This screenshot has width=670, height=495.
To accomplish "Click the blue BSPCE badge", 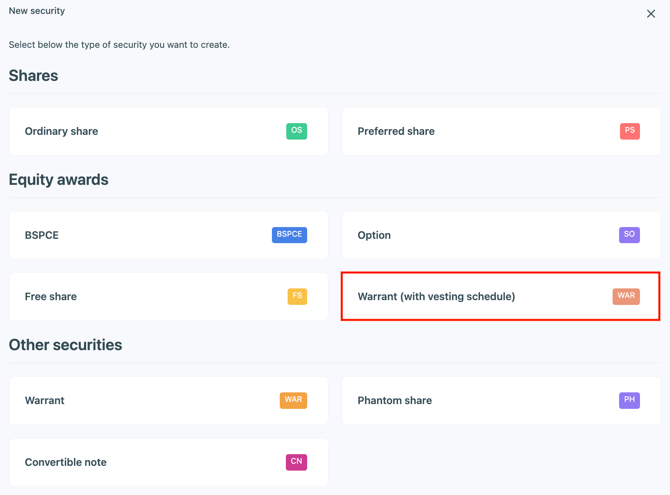I will 289,235.
